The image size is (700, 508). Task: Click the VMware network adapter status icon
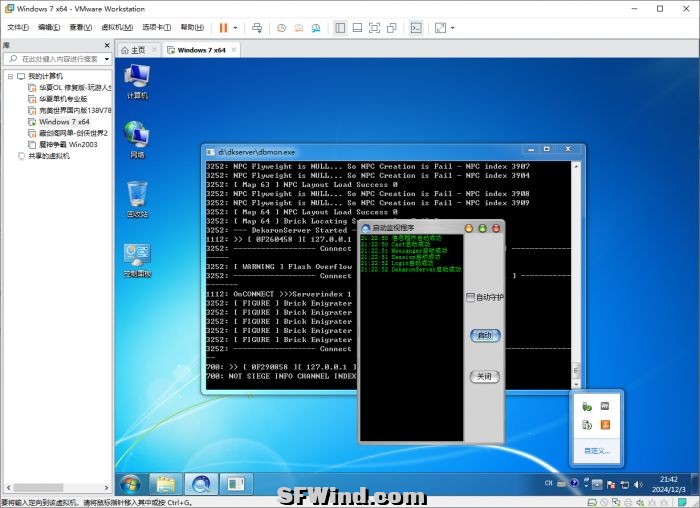click(x=616, y=503)
